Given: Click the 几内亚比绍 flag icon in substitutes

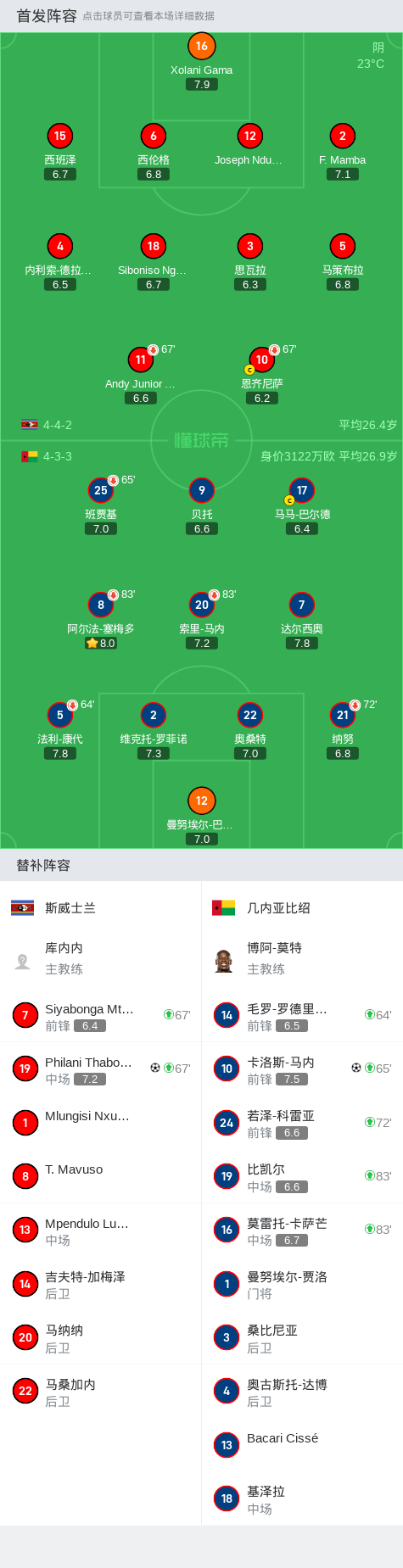Looking at the screenshot, I should (x=223, y=908).
